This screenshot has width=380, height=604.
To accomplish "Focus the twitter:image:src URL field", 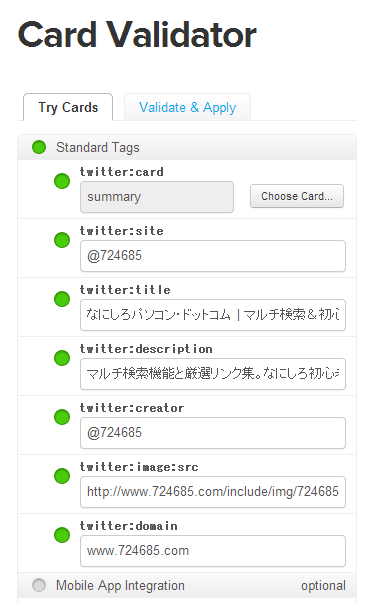I will [x=213, y=492].
